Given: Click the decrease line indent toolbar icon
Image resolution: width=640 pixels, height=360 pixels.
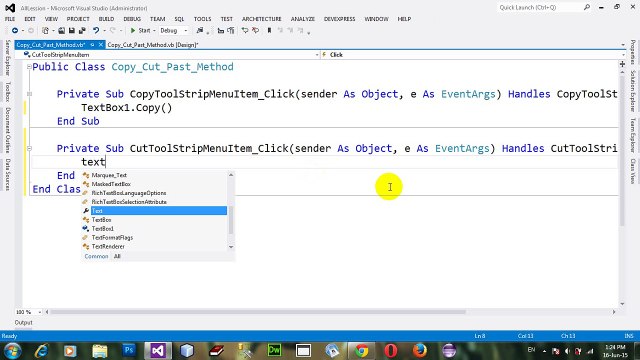Looking at the screenshot, I should click(x=221, y=31).
